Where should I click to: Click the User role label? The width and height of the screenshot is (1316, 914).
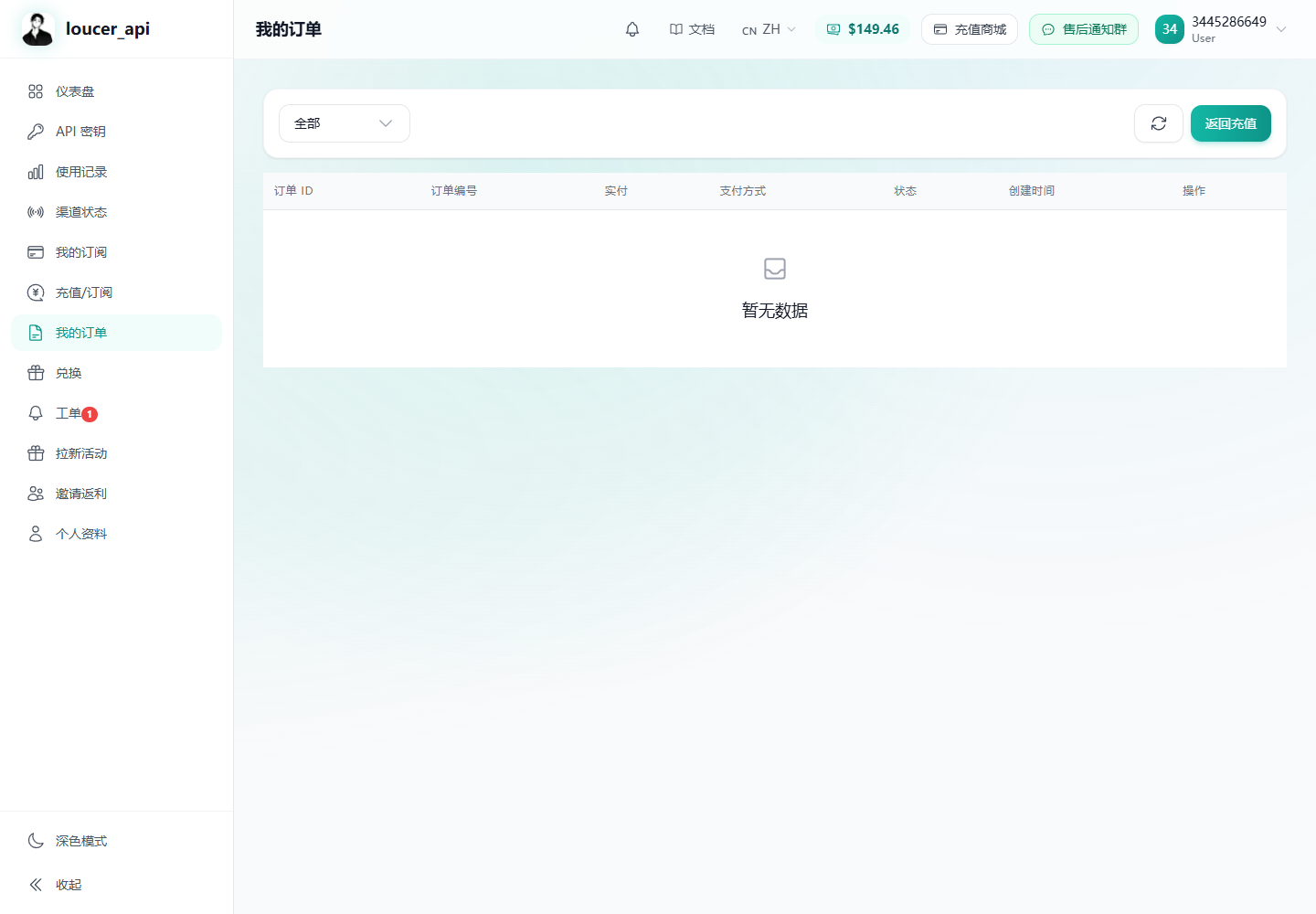pos(1204,38)
